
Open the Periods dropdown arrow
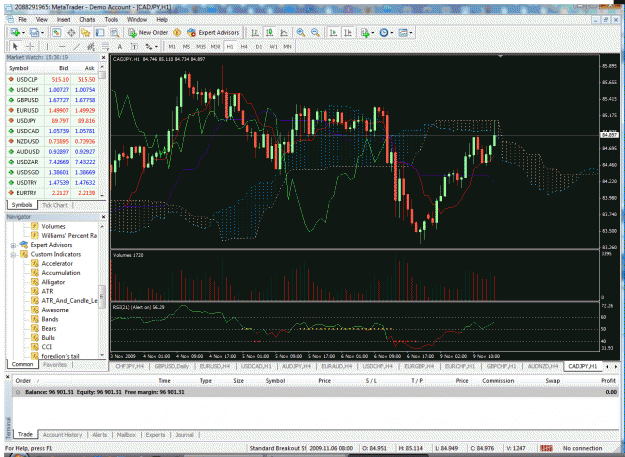(391, 33)
